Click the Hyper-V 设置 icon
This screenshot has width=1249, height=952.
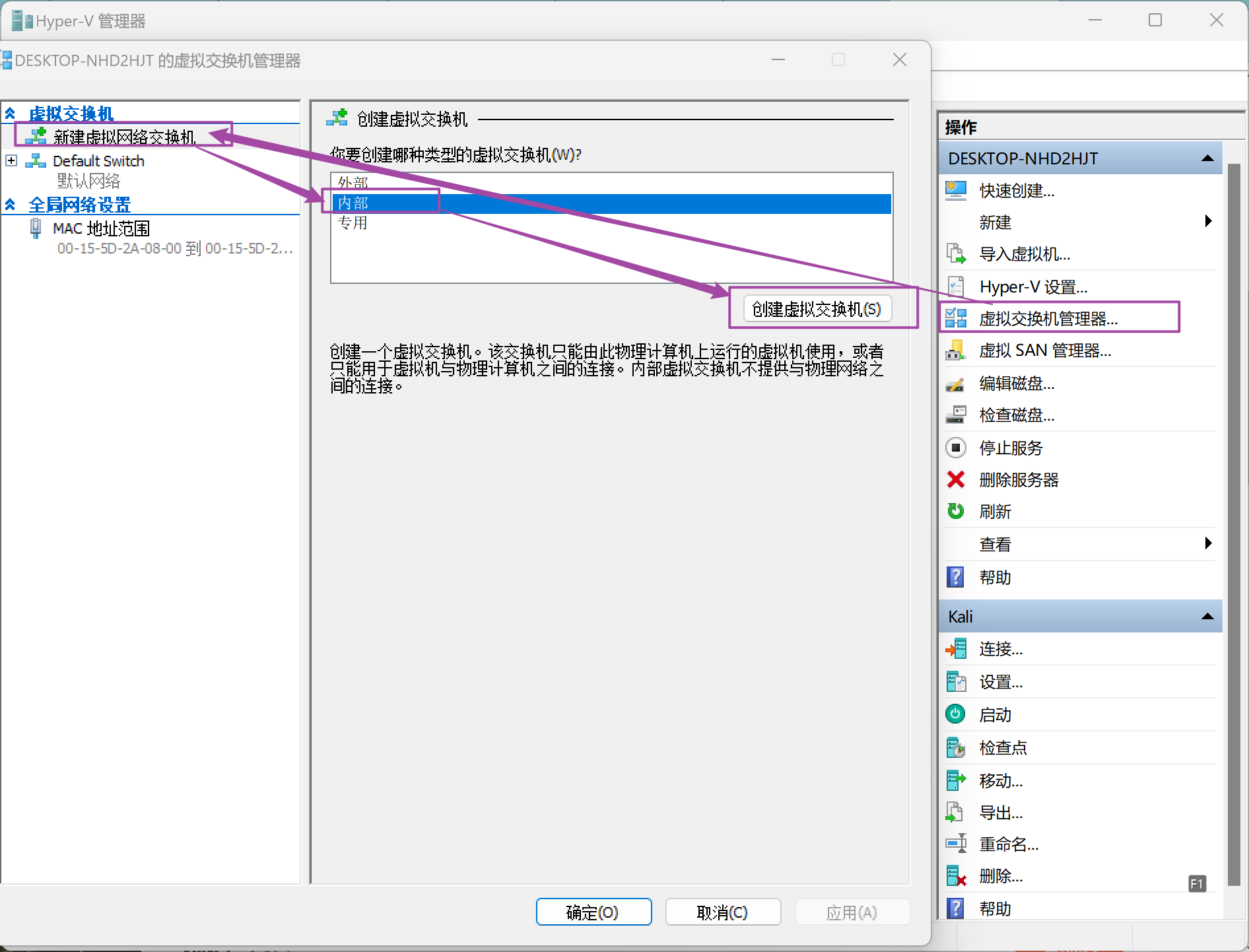pos(956,287)
